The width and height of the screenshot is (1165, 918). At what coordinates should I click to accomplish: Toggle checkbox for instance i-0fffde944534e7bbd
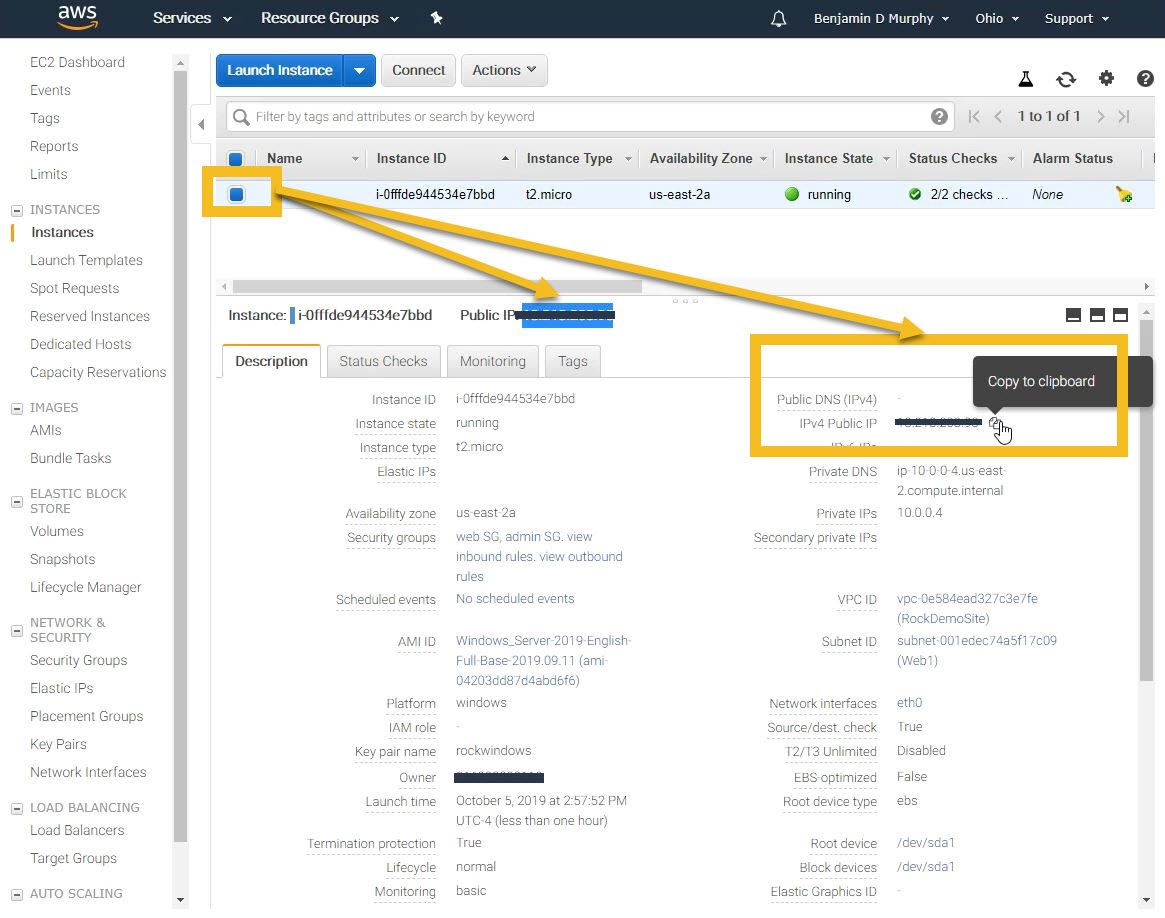point(236,195)
